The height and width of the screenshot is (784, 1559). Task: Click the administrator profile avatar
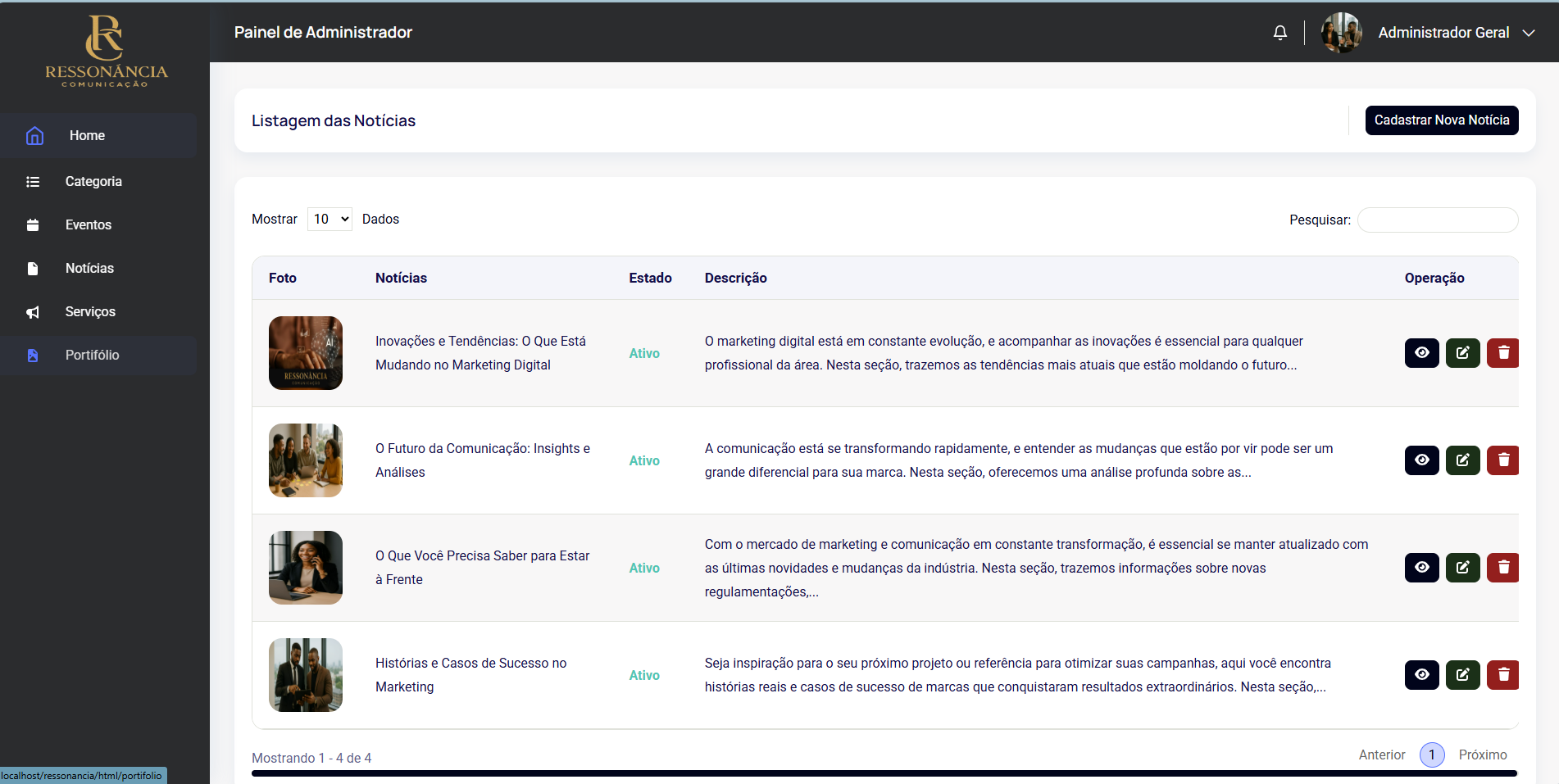click(x=1341, y=33)
